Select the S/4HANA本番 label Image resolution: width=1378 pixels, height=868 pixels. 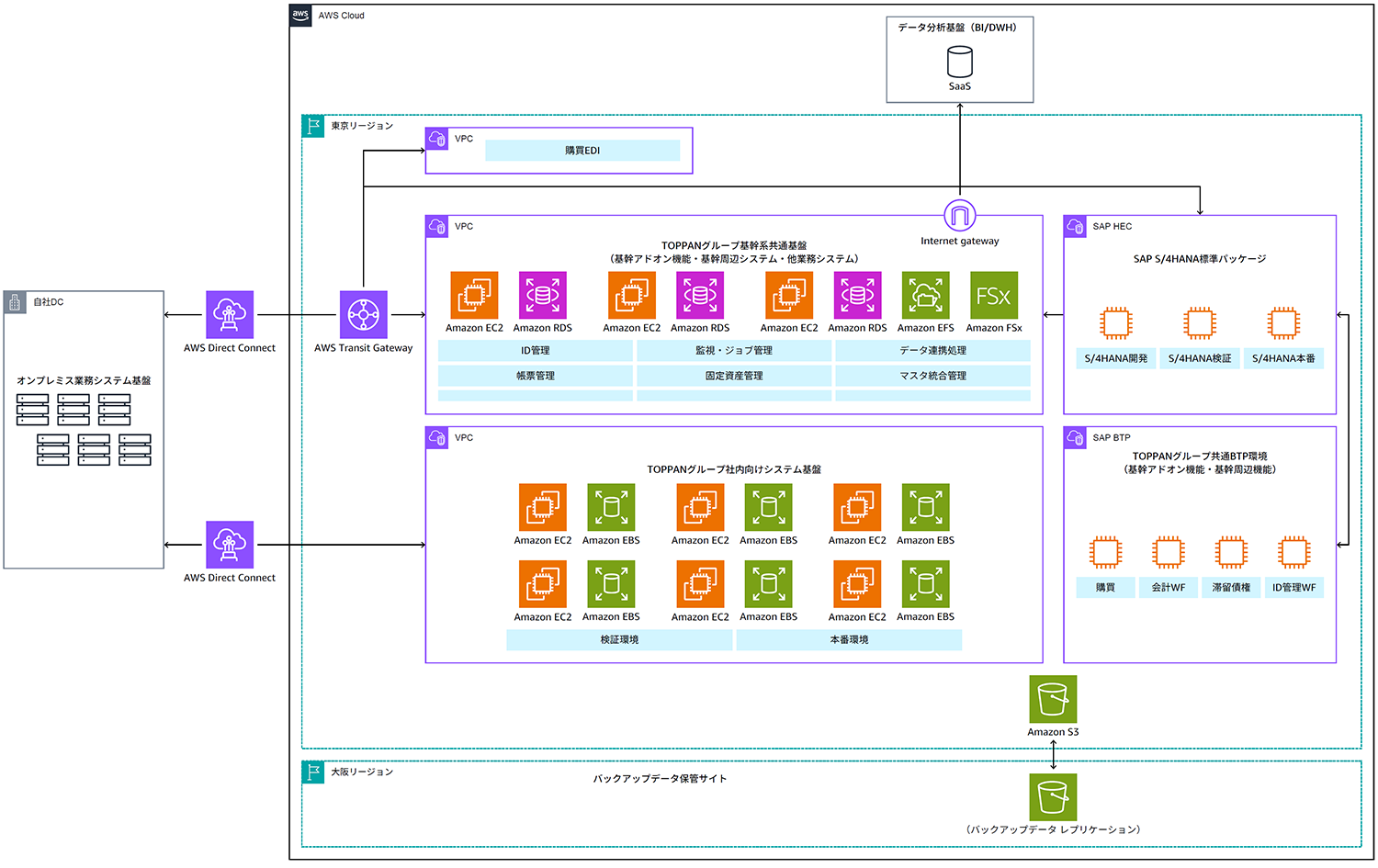click(1283, 359)
